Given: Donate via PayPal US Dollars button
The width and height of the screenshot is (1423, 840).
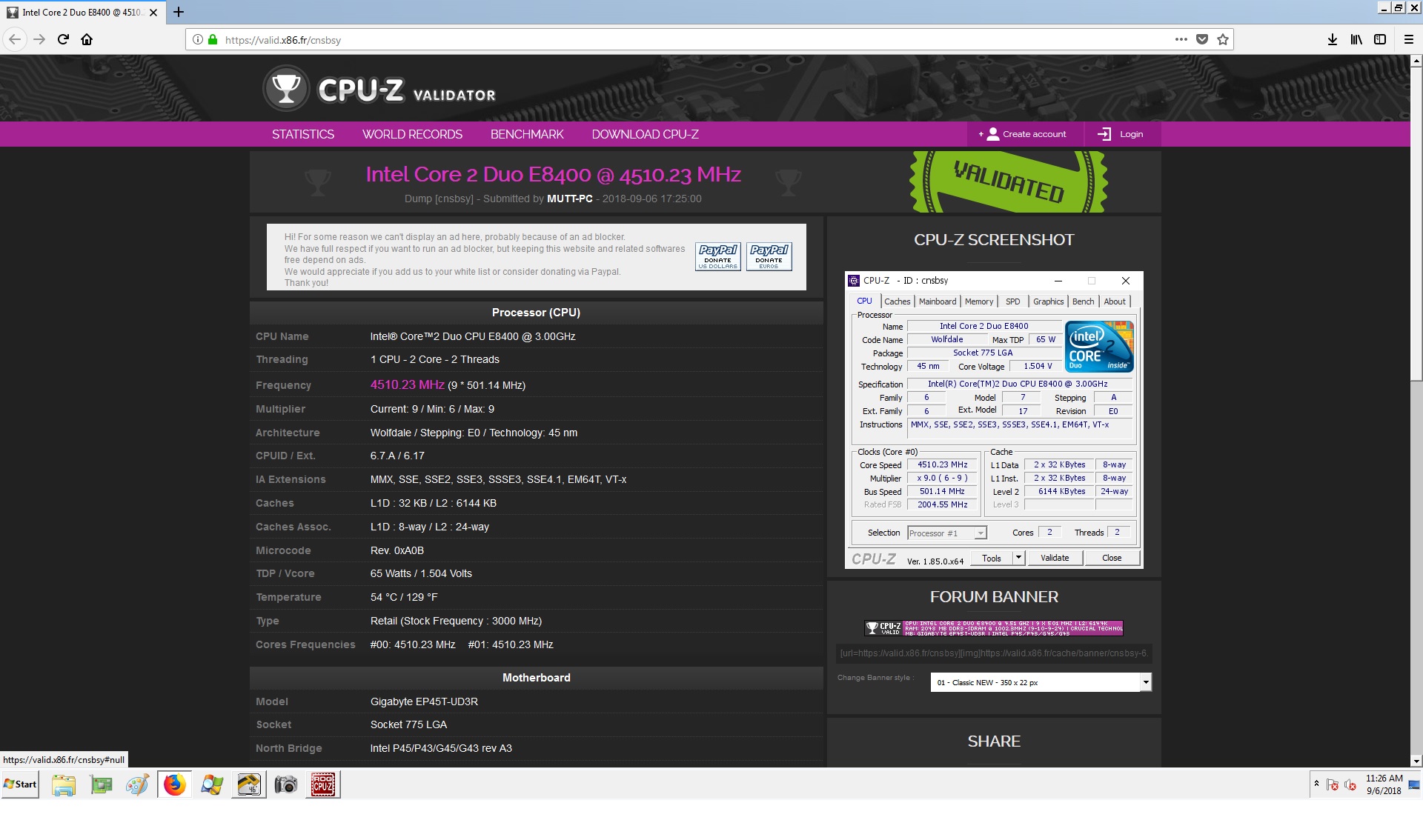Looking at the screenshot, I should (x=717, y=256).
